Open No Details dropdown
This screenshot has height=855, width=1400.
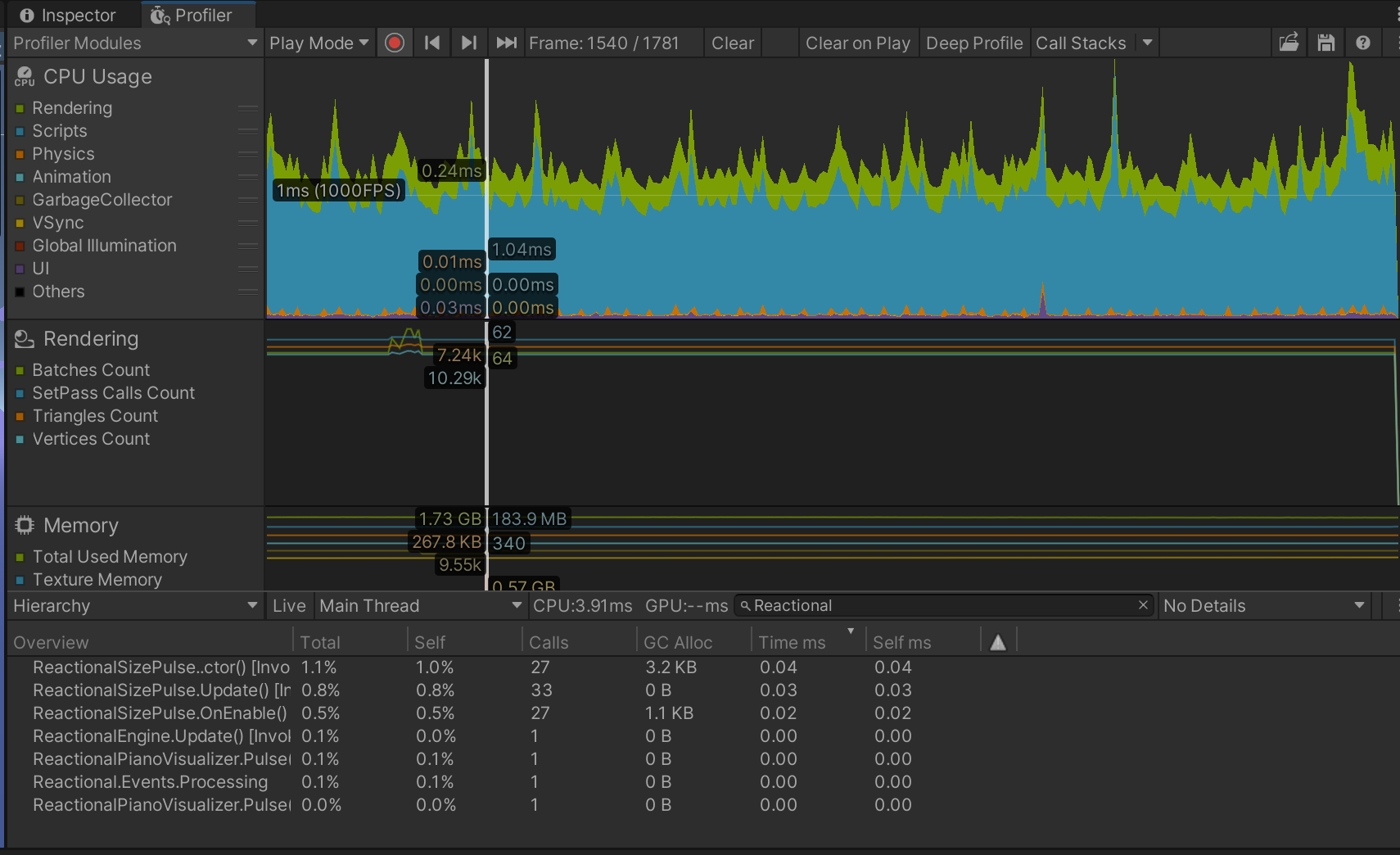[x=1265, y=606]
